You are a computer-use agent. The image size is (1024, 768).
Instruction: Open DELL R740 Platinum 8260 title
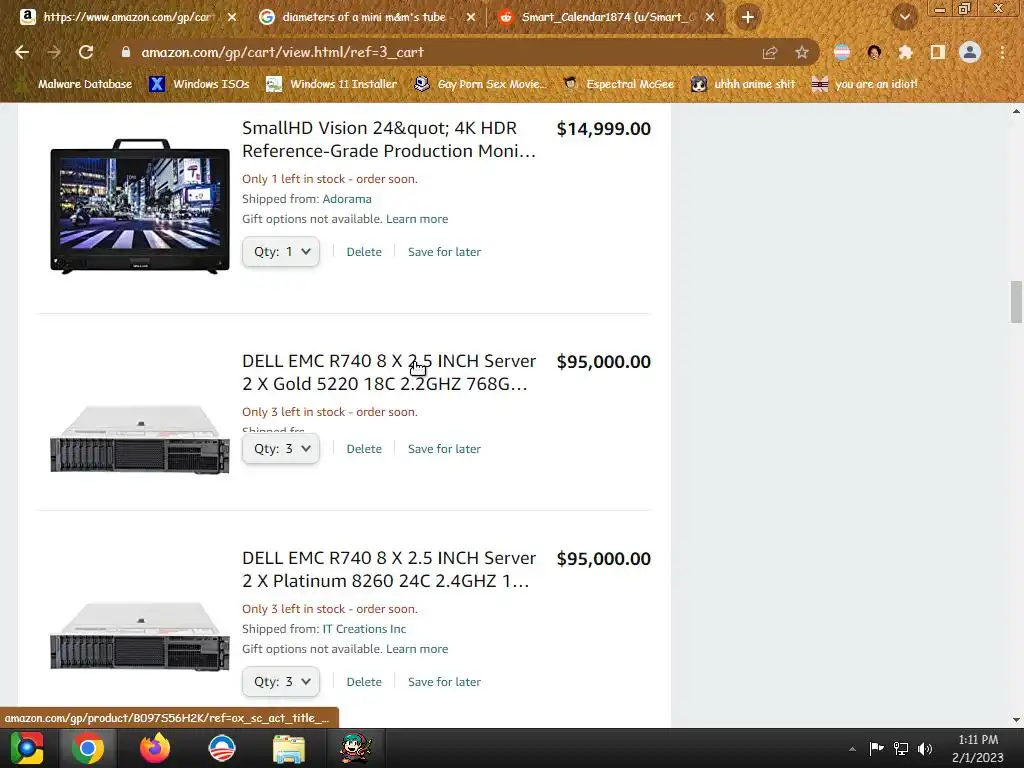point(389,569)
